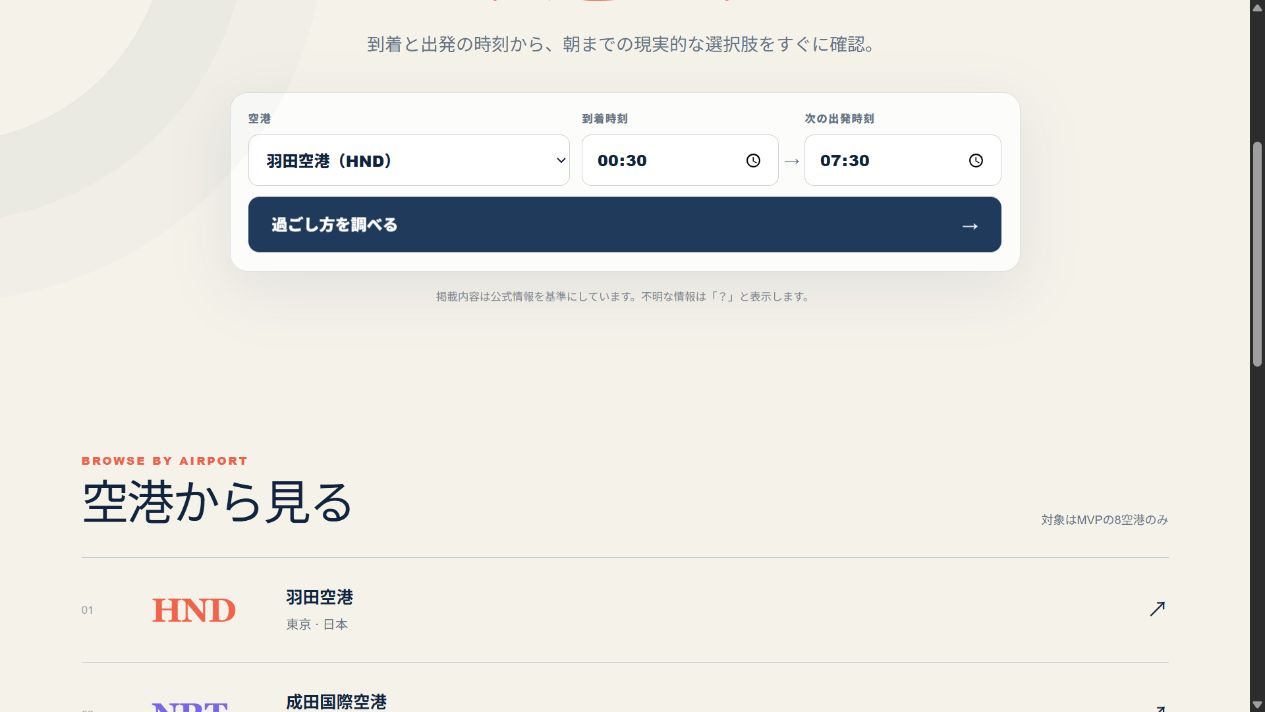Click the scrollbar down arrow
The height and width of the screenshot is (712, 1265).
pos(1258,704)
